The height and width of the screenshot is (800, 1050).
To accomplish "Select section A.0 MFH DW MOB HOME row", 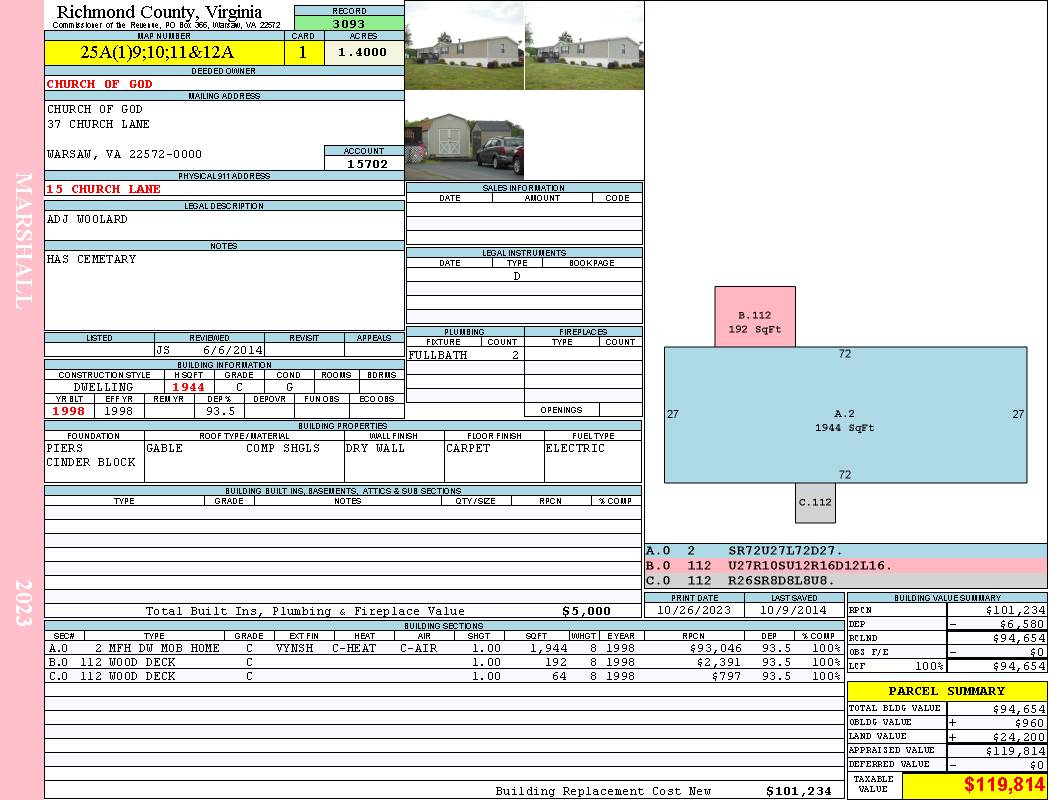I will click(x=444, y=648).
